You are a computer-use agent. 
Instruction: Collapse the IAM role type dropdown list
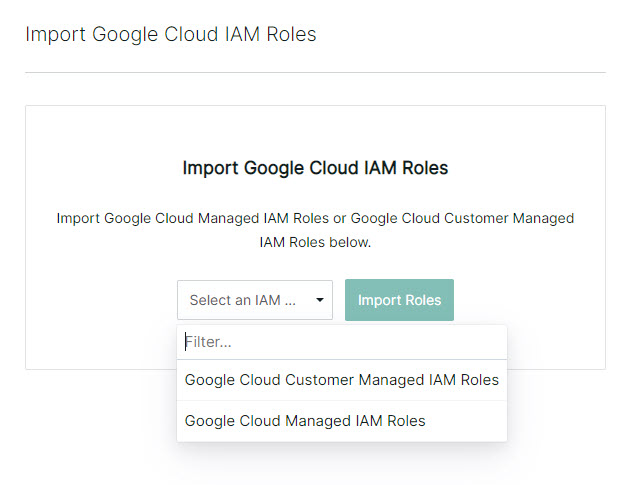(255, 300)
